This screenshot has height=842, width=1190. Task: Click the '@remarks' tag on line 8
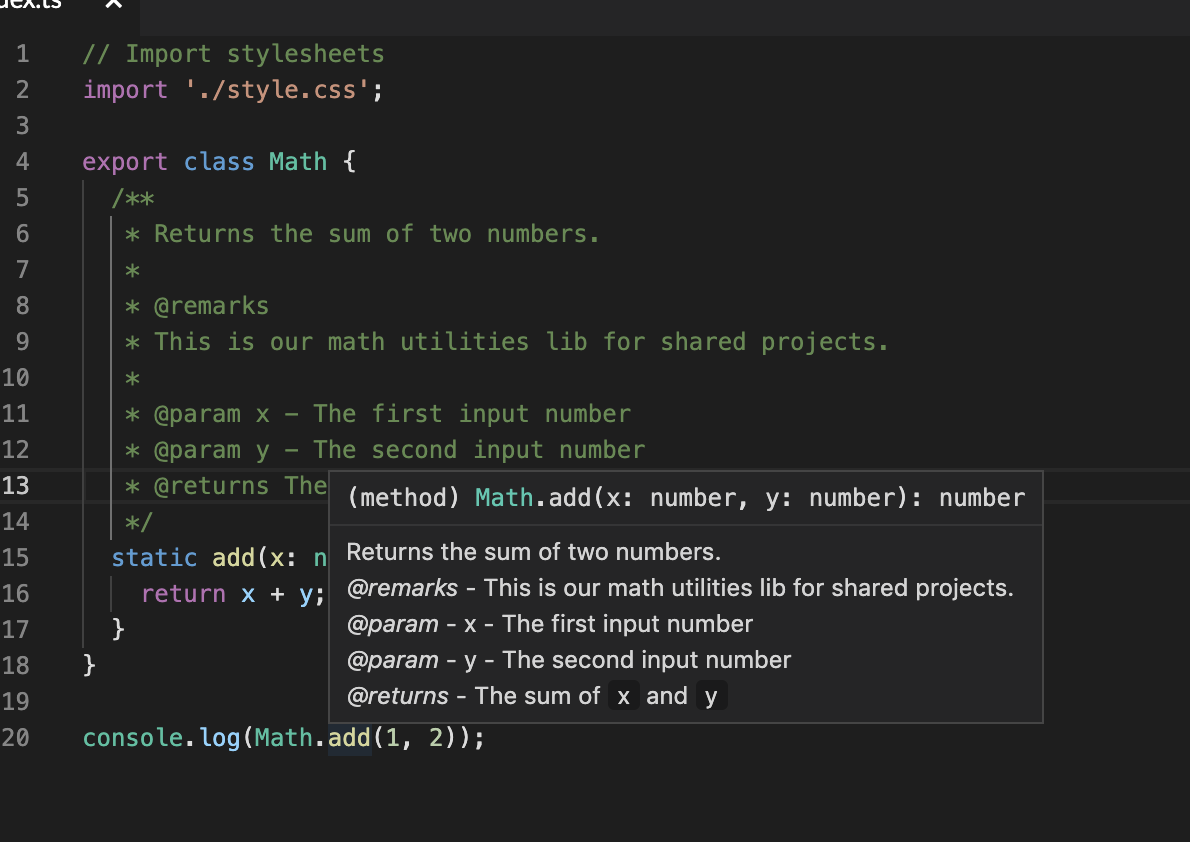(x=211, y=306)
